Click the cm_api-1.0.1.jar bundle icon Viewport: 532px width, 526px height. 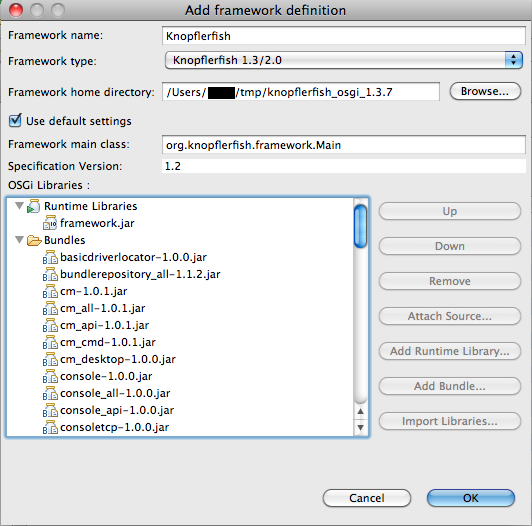(x=50, y=325)
